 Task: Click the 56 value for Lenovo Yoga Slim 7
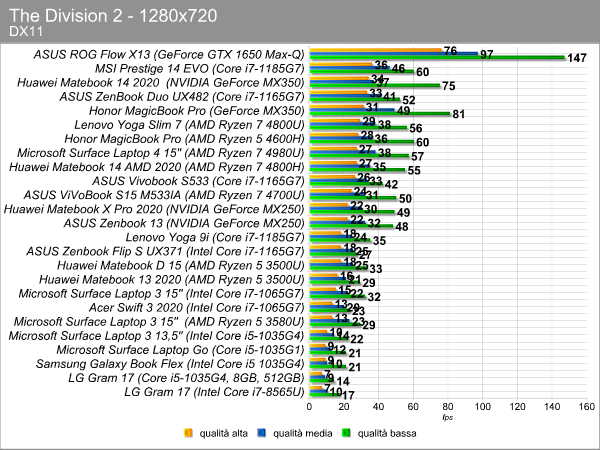[x=416, y=128]
